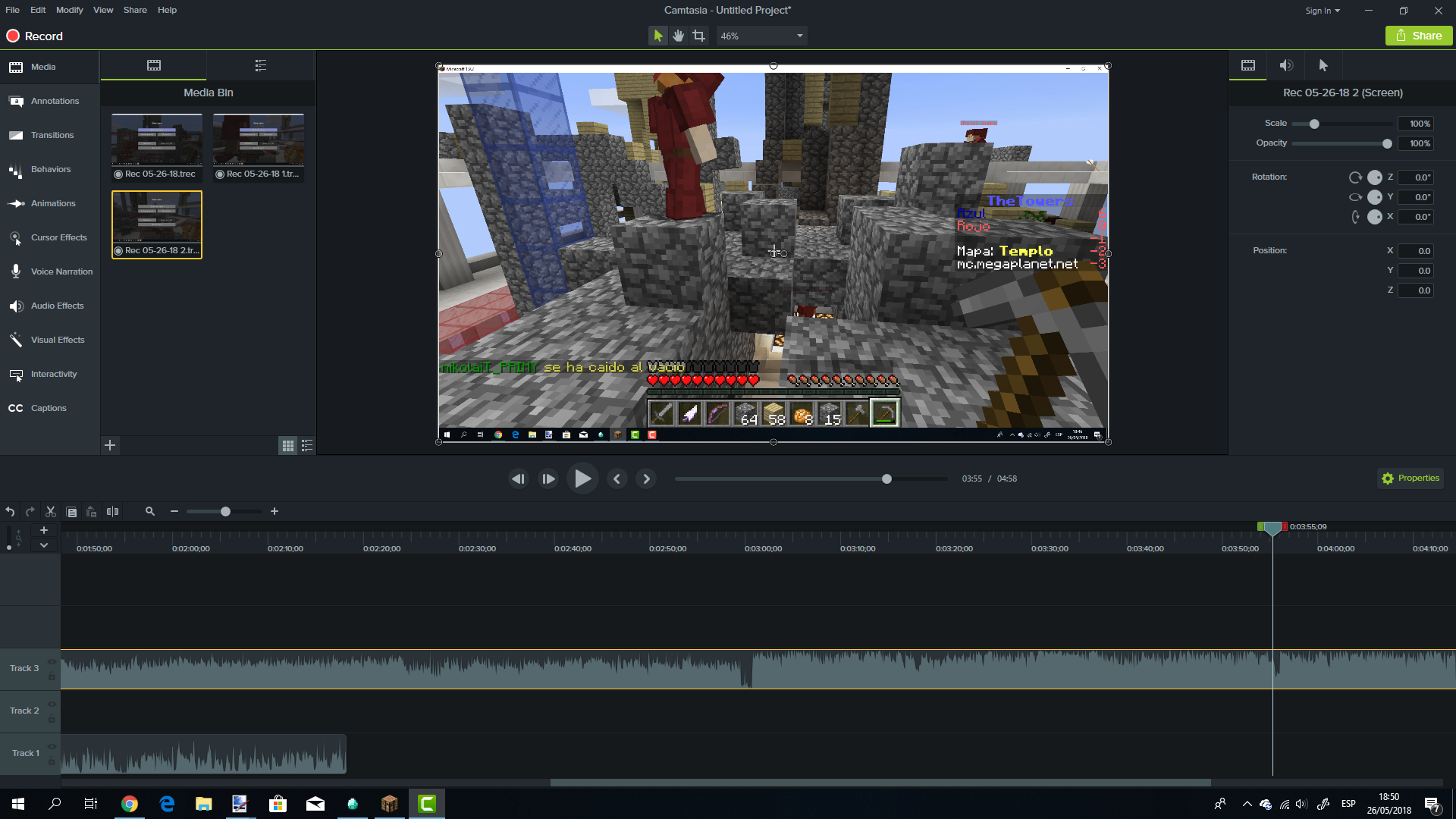The image size is (1456, 819).
Task: Open the Visual Effects panel
Action: (x=49, y=340)
